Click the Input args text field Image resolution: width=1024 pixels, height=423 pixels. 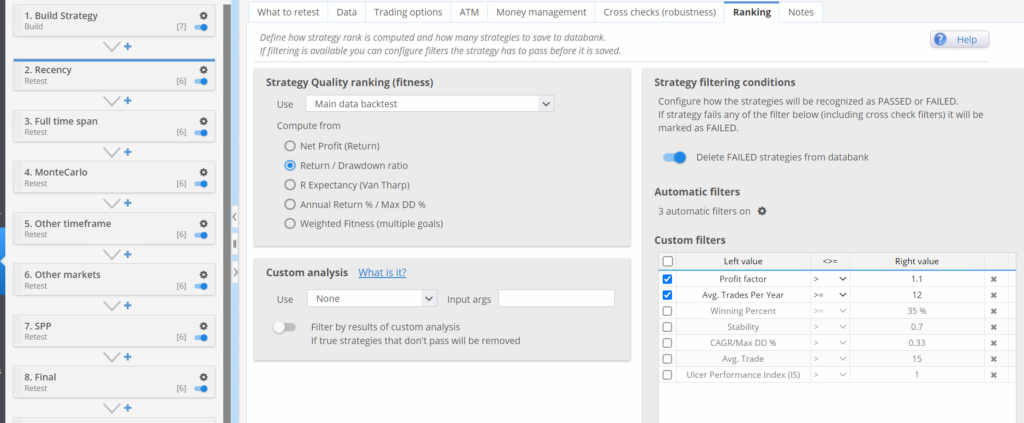556,298
